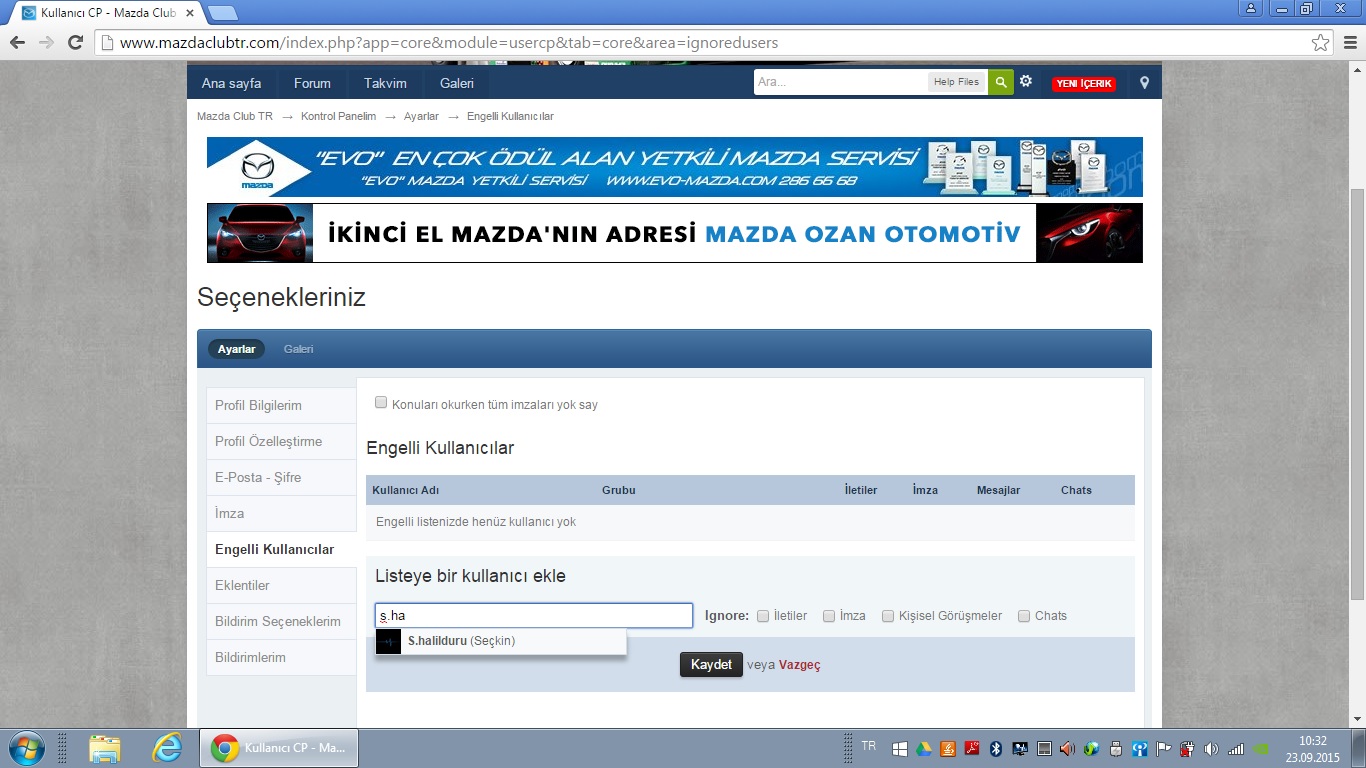The height and width of the screenshot is (768, 1366).
Task: Open YENİ İÇERİK link
Action: pos(1084,84)
